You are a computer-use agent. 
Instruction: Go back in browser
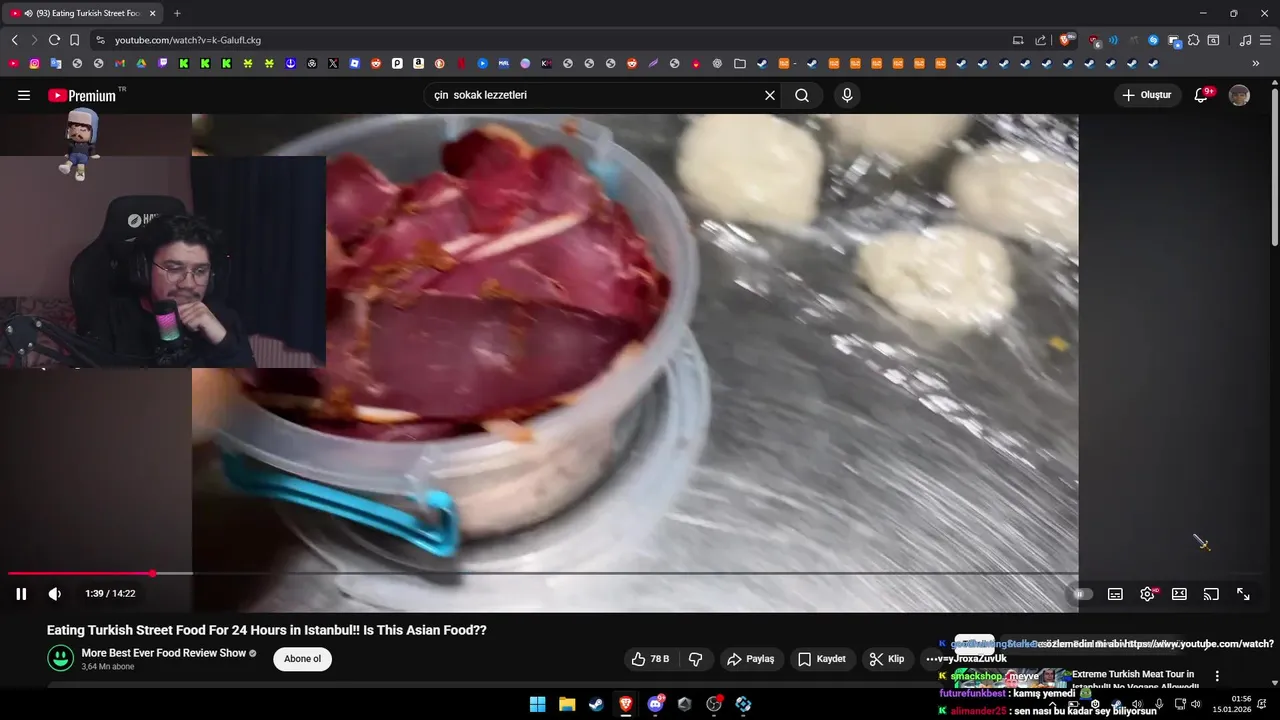(x=14, y=40)
